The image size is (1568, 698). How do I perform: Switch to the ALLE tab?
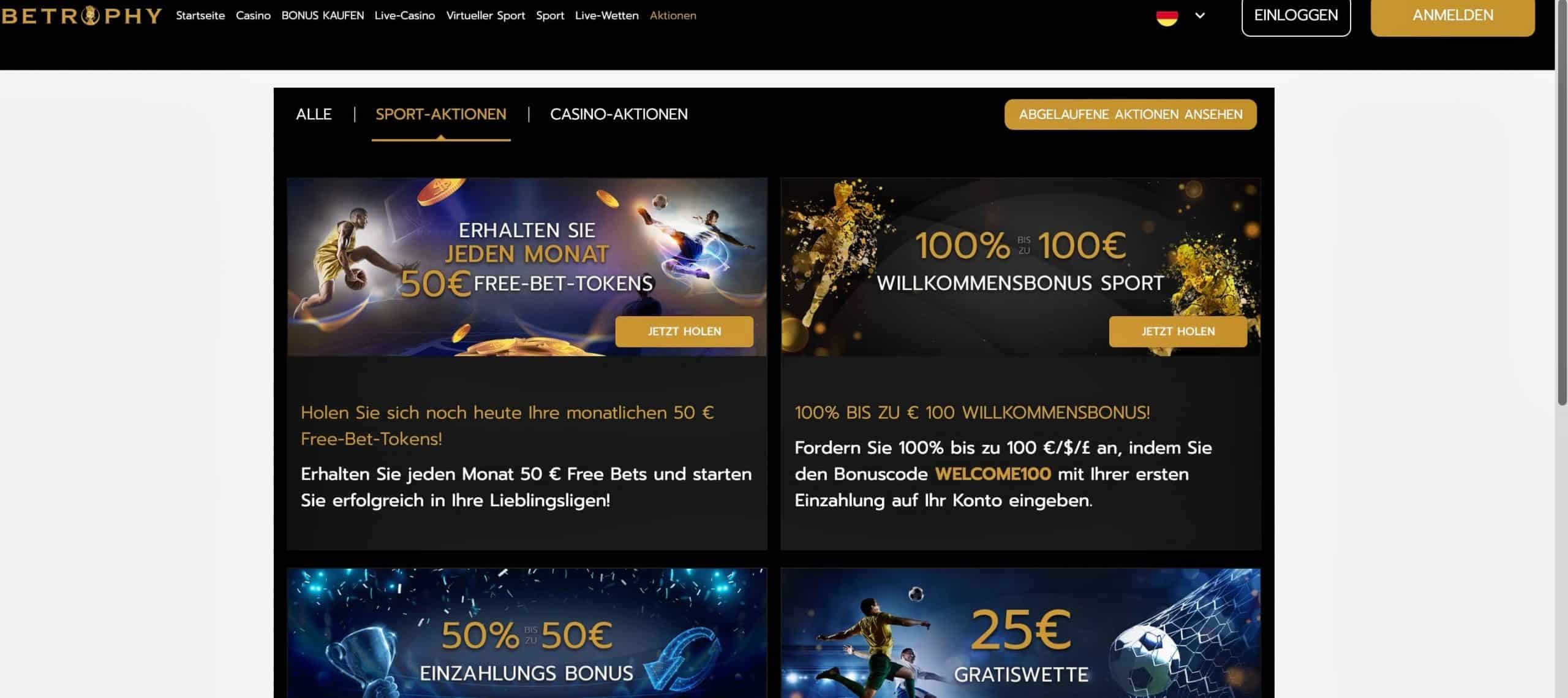coord(314,115)
